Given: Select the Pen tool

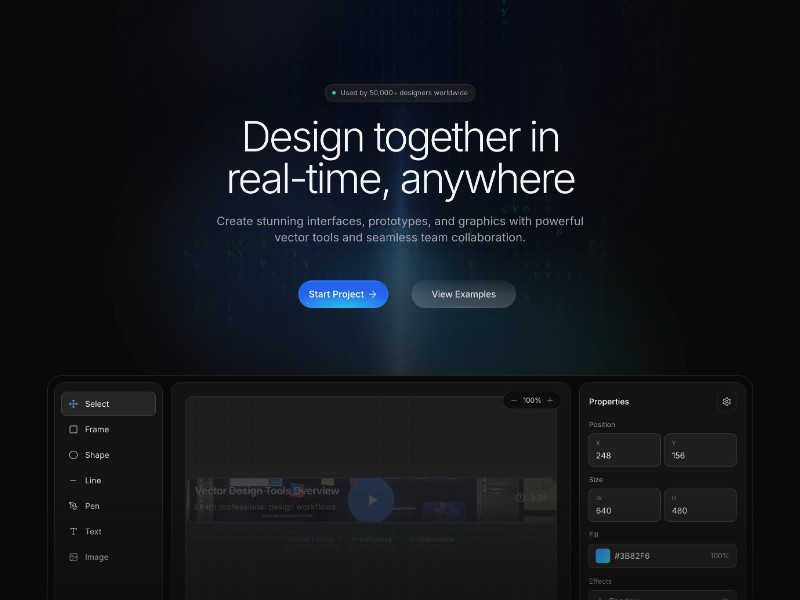Looking at the screenshot, I should pos(90,506).
